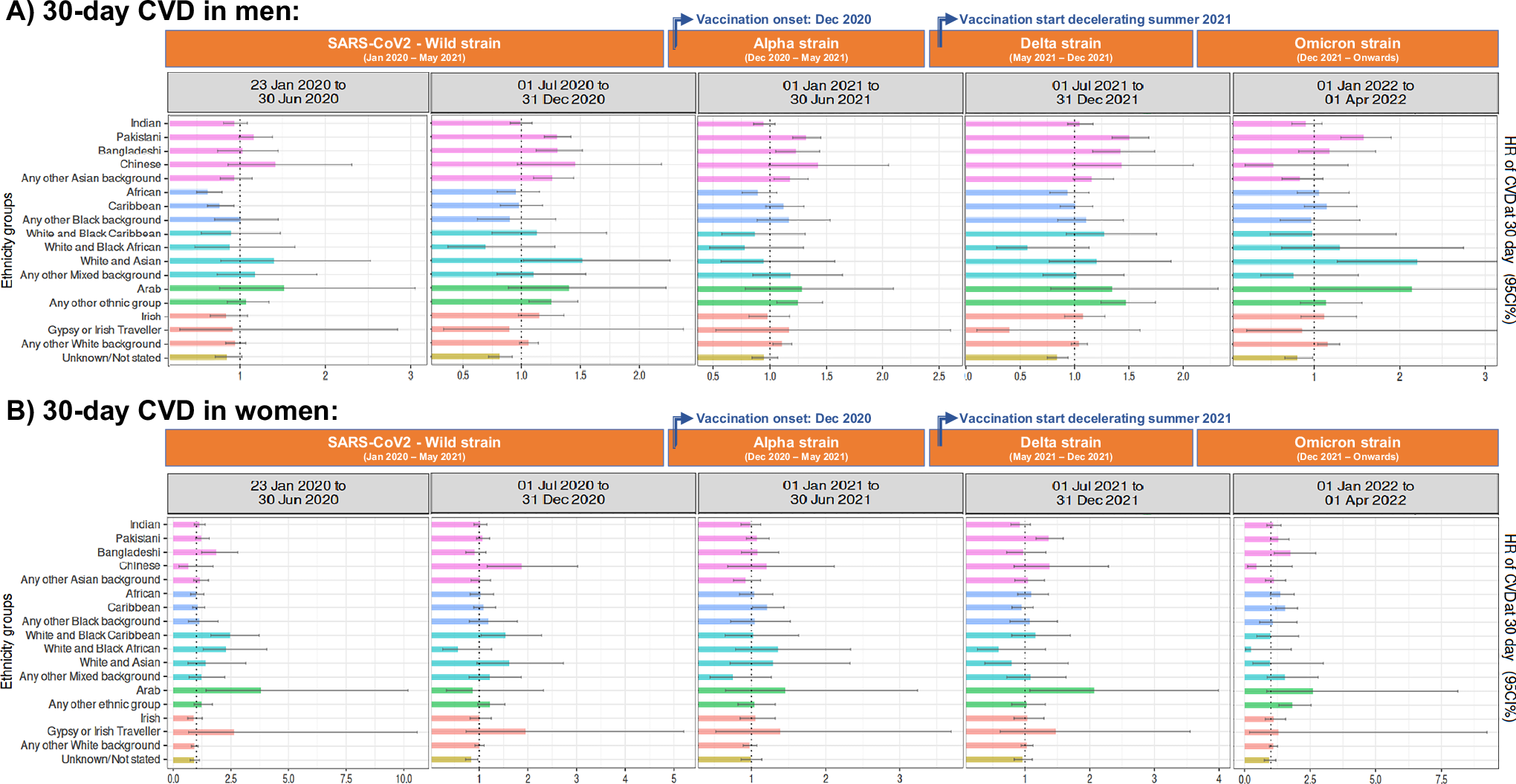Click the Omicron strain banner in men panel
The image size is (1516, 784).
(1347, 49)
